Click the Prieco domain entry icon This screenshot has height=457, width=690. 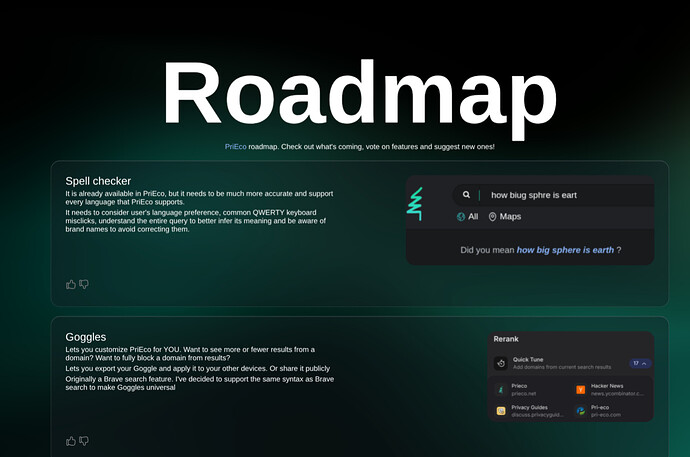pyautogui.click(x=501, y=389)
